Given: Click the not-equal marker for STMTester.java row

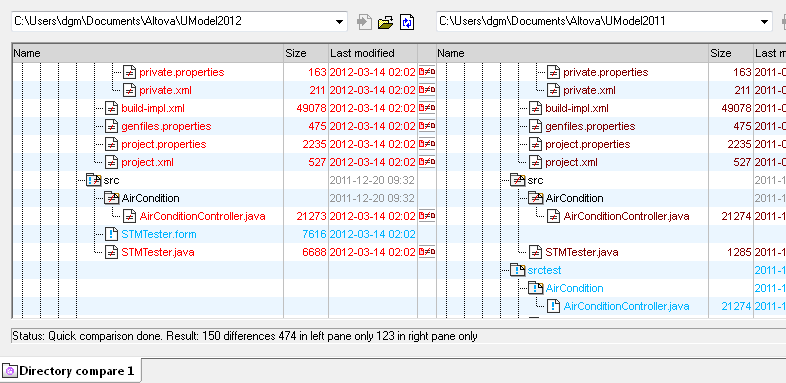Looking at the screenshot, I should point(427,252).
